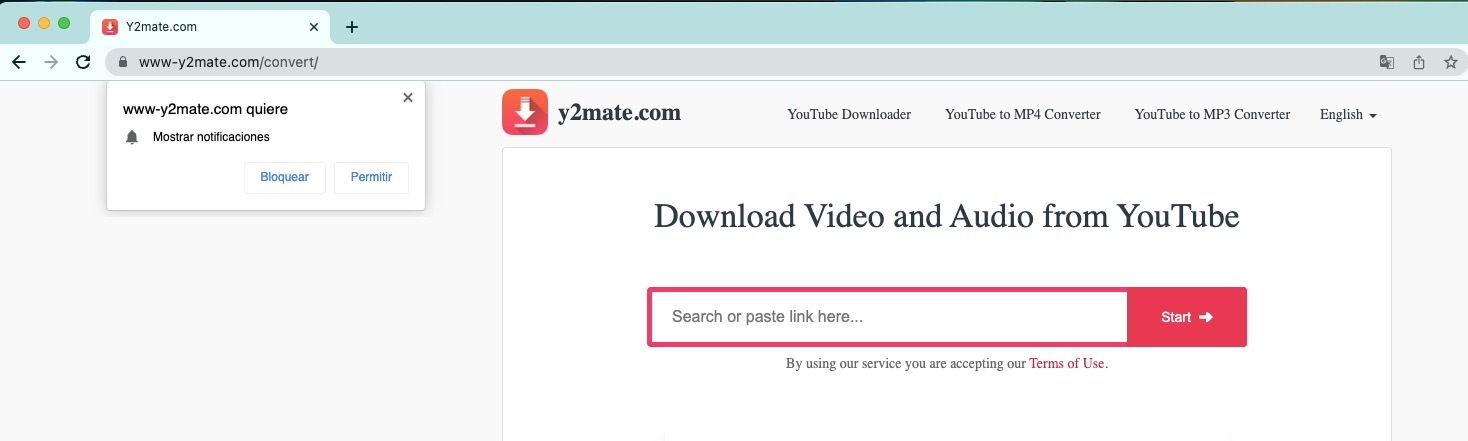Reload the page with the refresh icon

point(83,62)
